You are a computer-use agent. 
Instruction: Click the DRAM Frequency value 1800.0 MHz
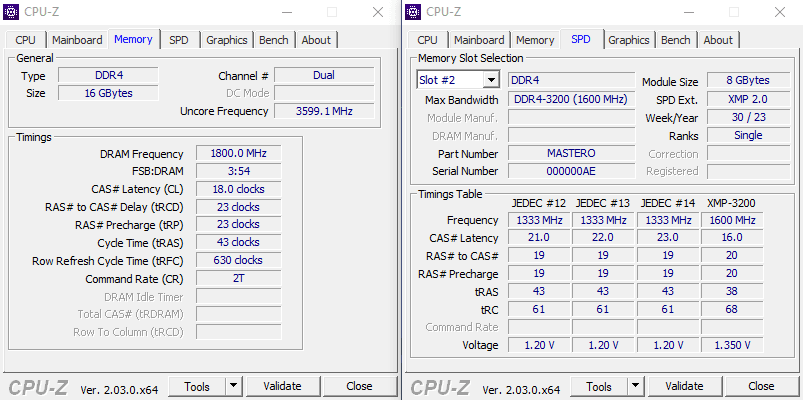point(239,153)
